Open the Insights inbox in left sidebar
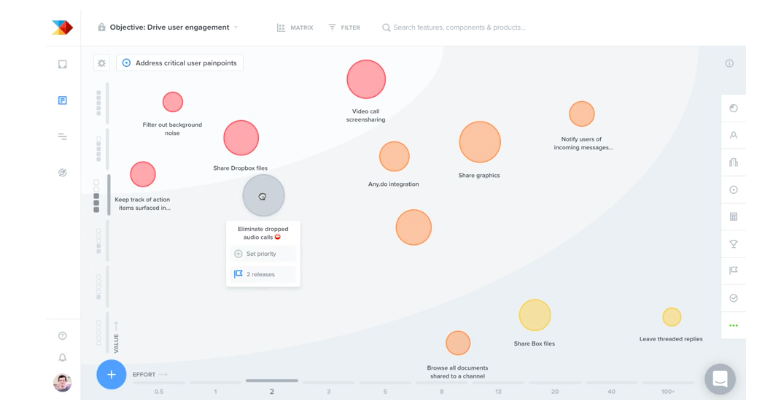Viewport: 770px width, 400px height. [x=62, y=64]
